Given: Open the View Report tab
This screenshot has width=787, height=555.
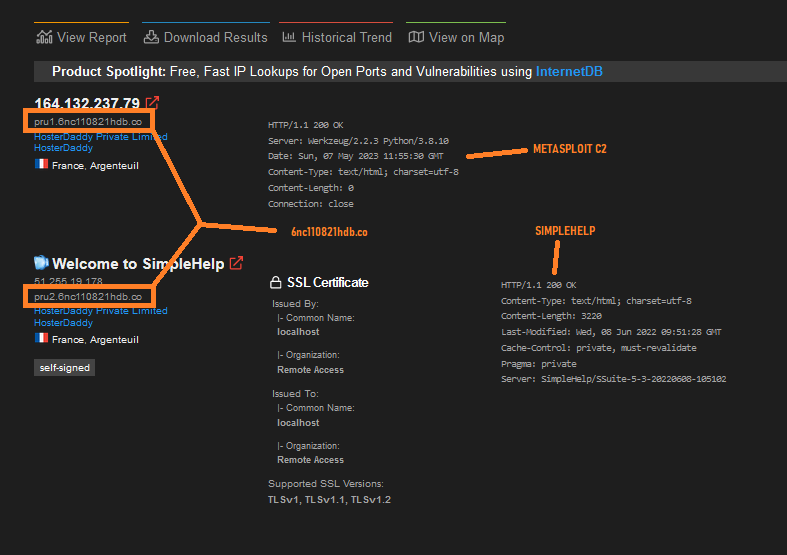Looking at the screenshot, I should tap(81, 37).
